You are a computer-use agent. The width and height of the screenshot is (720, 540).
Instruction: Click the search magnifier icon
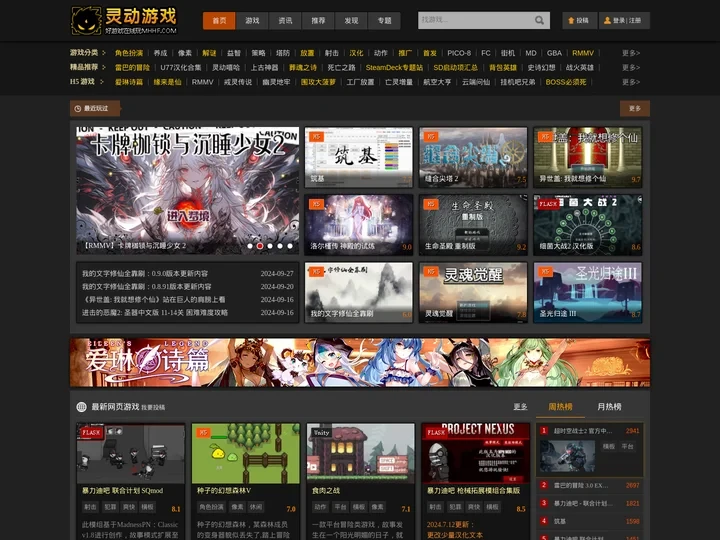coord(539,20)
